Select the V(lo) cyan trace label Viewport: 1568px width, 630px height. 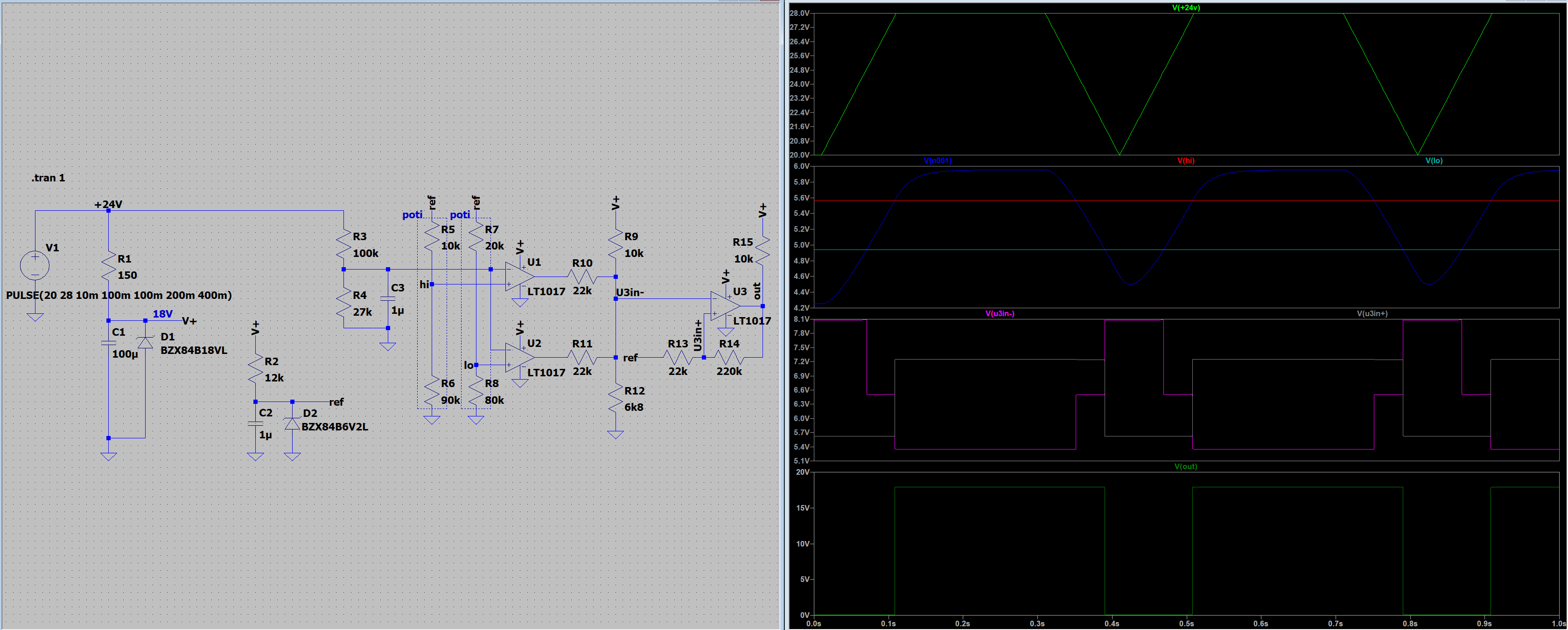(x=1434, y=160)
